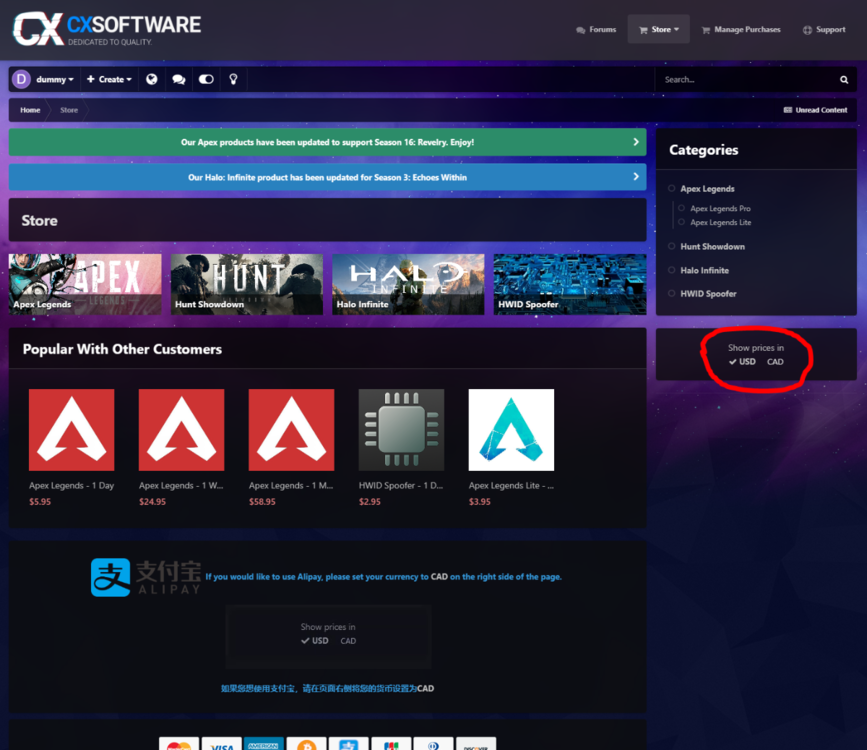The height and width of the screenshot is (750, 867).
Task: Click the search magnifier icon
Action: [844, 79]
